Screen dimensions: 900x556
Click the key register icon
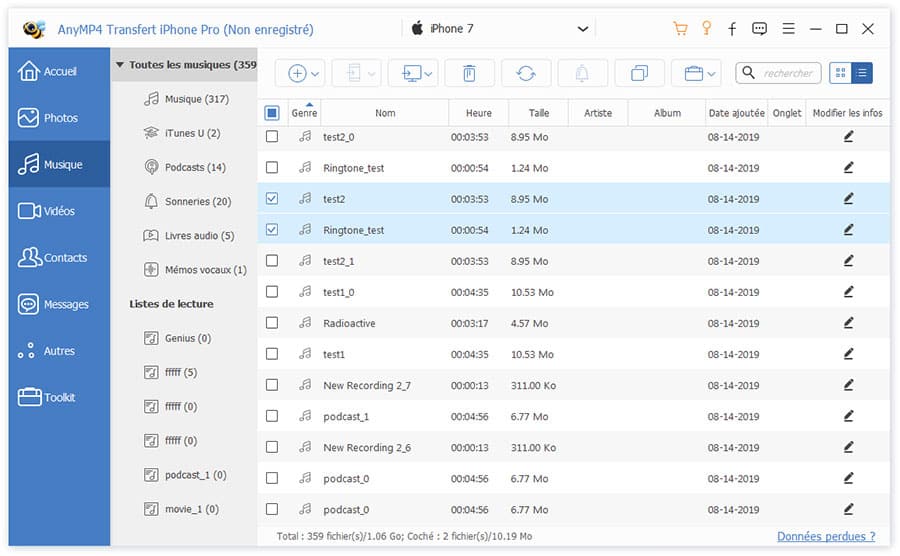[x=707, y=29]
